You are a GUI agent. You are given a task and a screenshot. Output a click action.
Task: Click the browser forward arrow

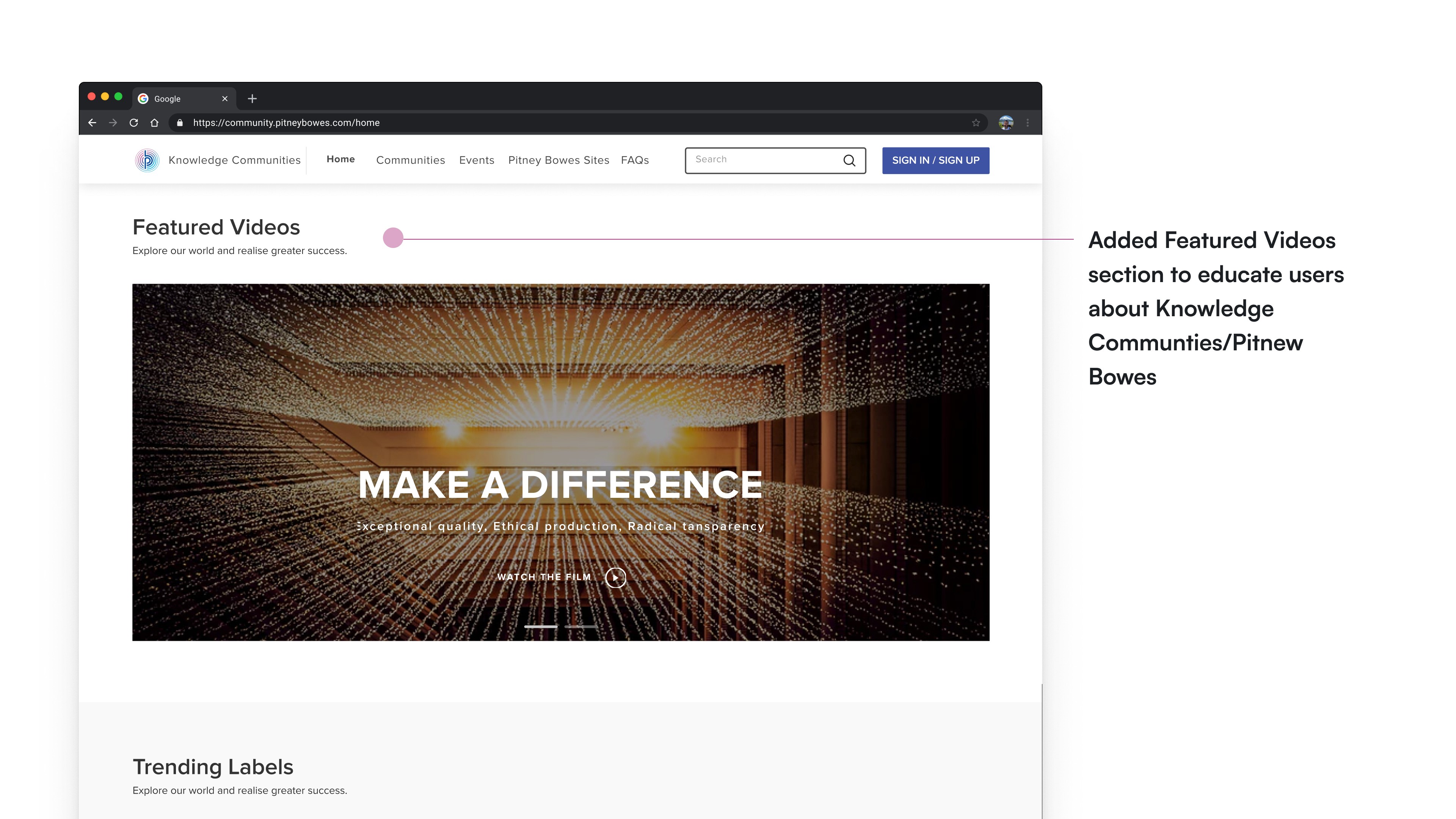pyautogui.click(x=113, y=122)
